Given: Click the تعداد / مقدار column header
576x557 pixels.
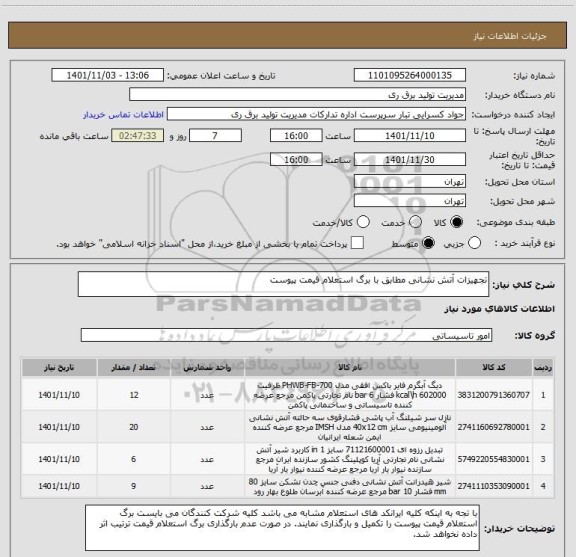Looking at the screenshot, I should pos(134,367).
